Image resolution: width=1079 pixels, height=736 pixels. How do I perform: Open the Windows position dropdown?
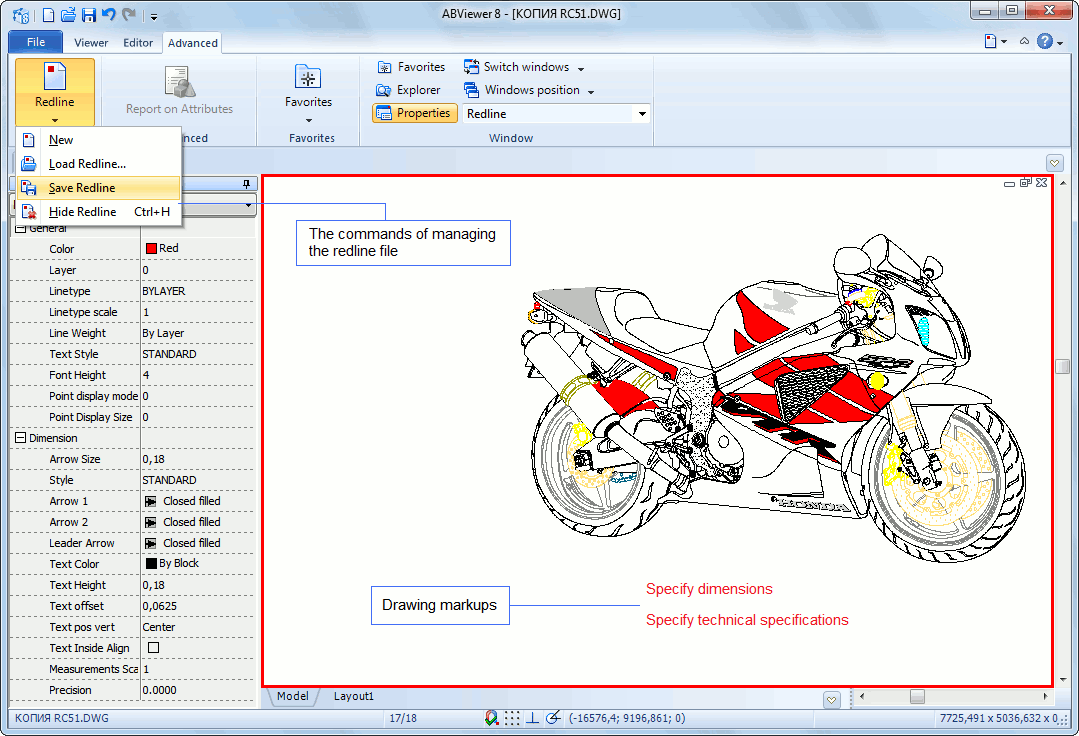click(529, 90)
